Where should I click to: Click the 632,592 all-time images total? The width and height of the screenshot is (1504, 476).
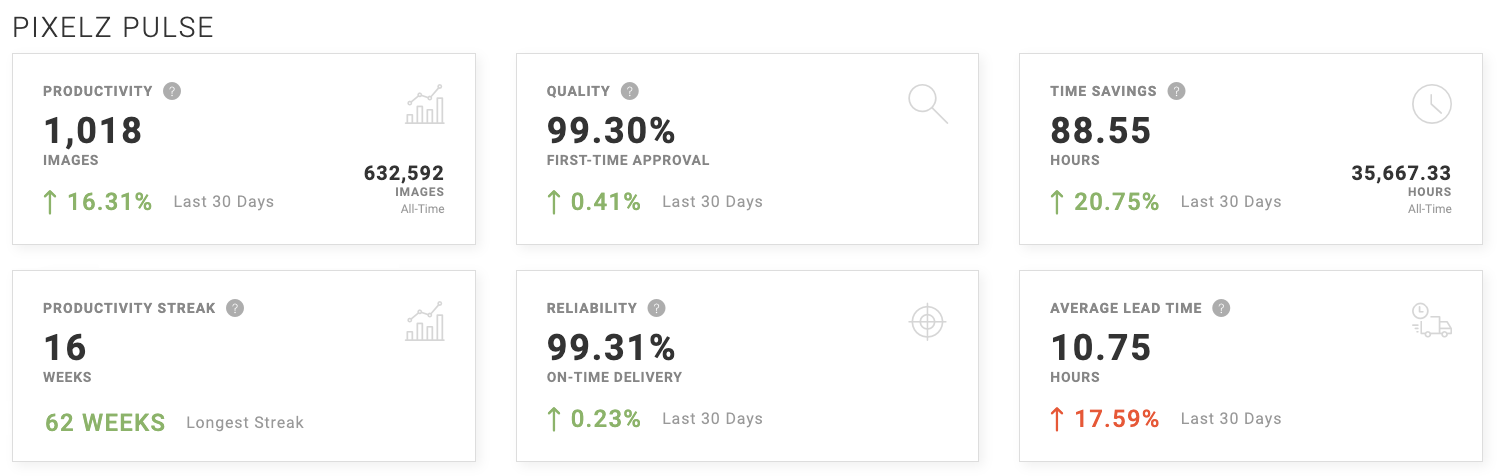pyautogui.click(x=404, y=173)
